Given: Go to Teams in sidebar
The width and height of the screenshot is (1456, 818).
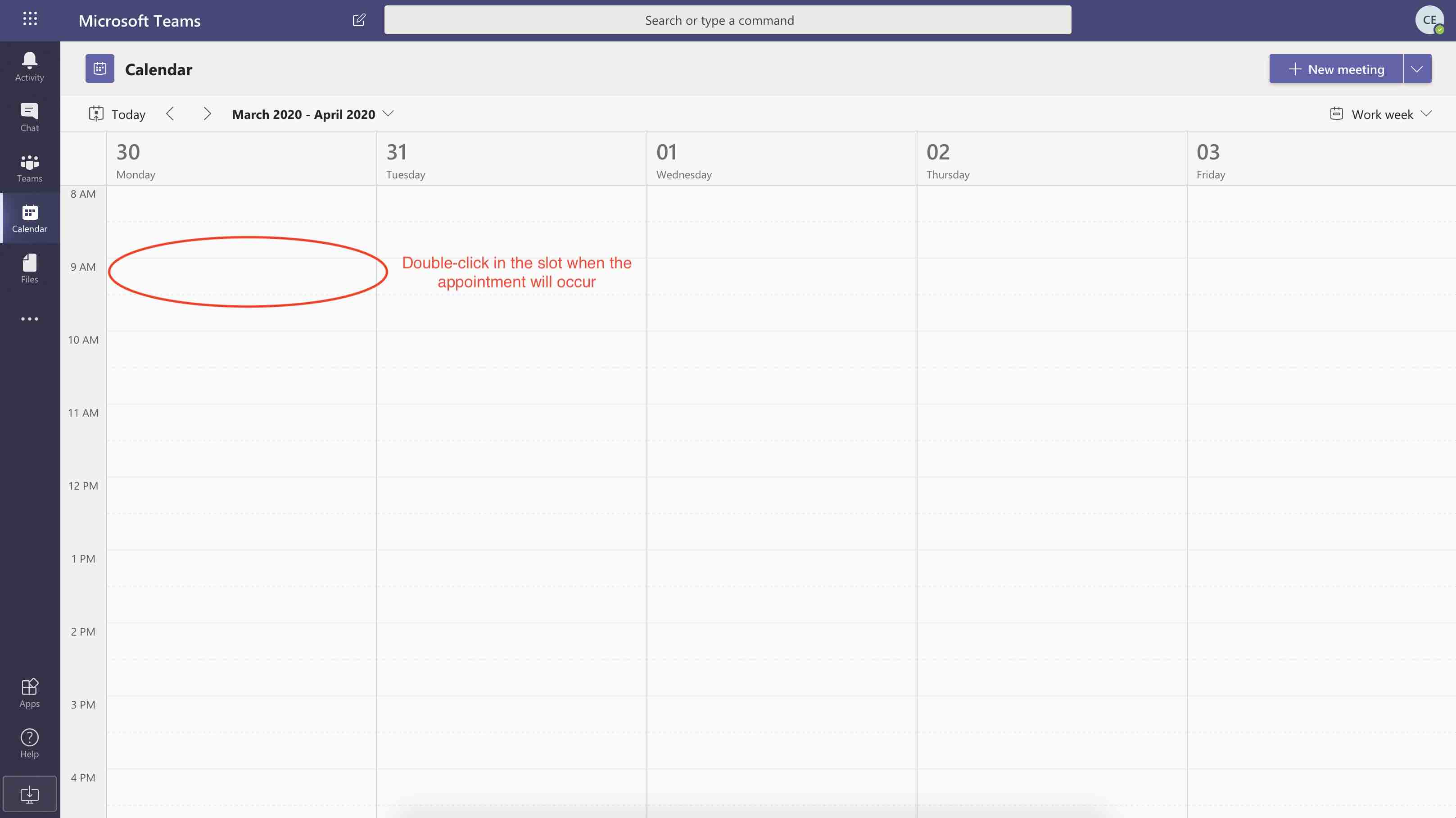Looking at the screenshot, I should click(x=29, y=168).
